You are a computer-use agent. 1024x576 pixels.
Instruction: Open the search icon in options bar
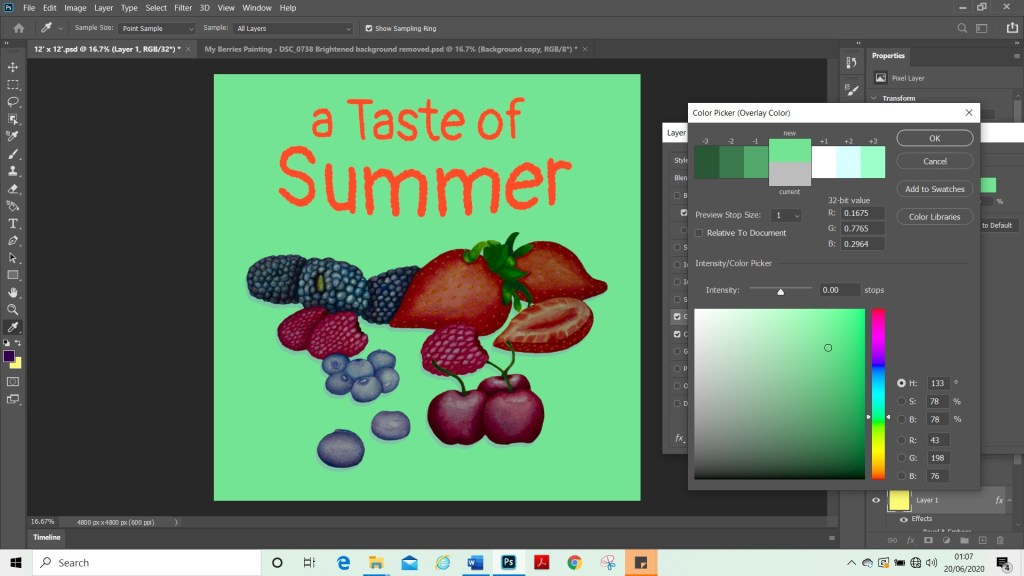point(962,28)
